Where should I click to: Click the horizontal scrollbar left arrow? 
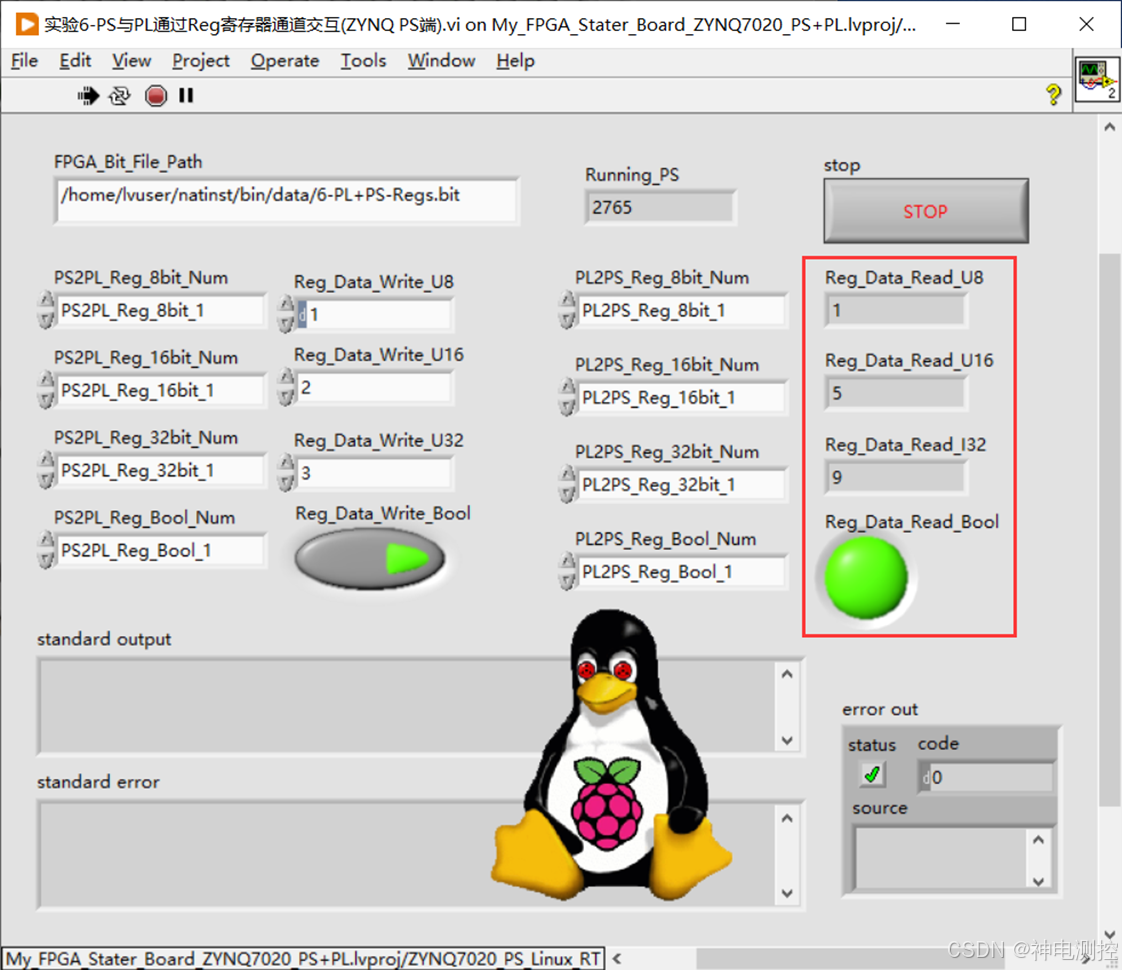pos(617,958)
